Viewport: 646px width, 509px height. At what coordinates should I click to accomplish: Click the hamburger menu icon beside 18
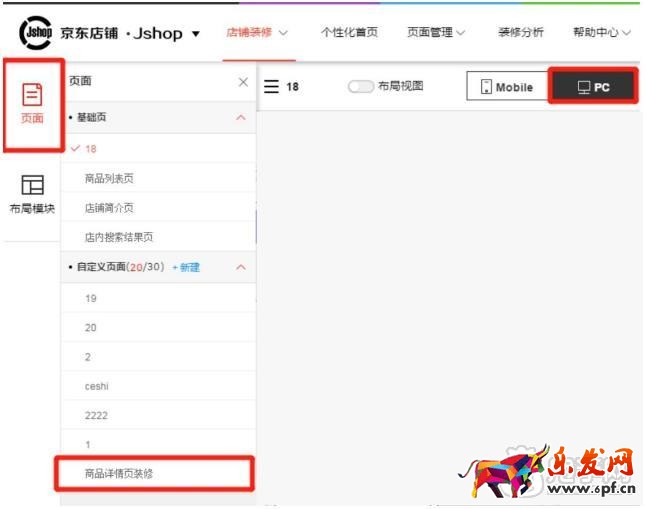271,87
